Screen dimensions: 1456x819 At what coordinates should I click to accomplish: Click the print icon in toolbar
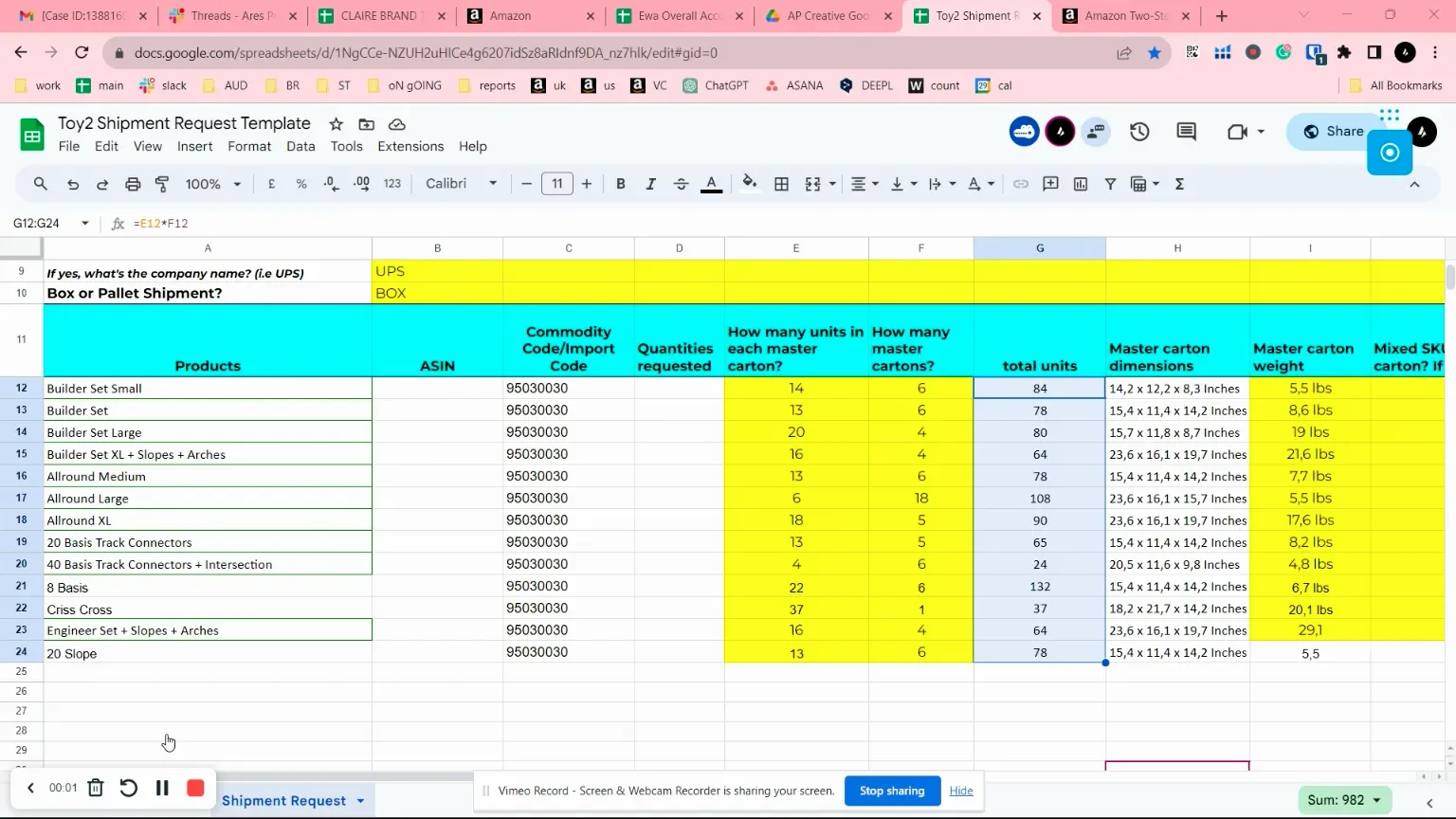[133, 184]
